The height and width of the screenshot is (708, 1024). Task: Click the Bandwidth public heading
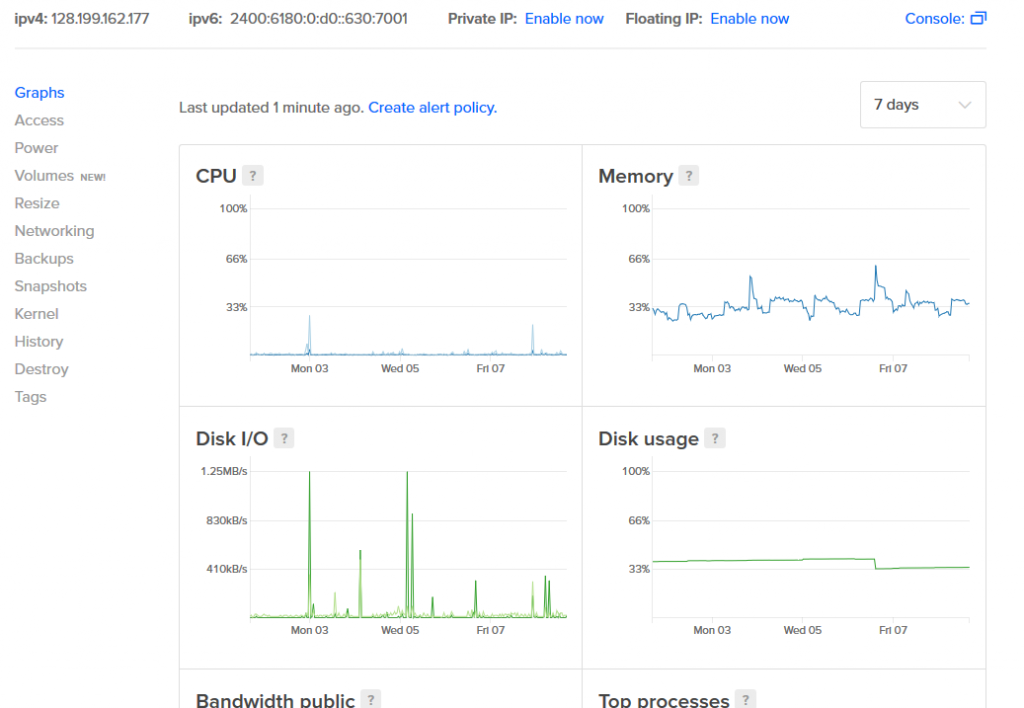click(275, 700)
